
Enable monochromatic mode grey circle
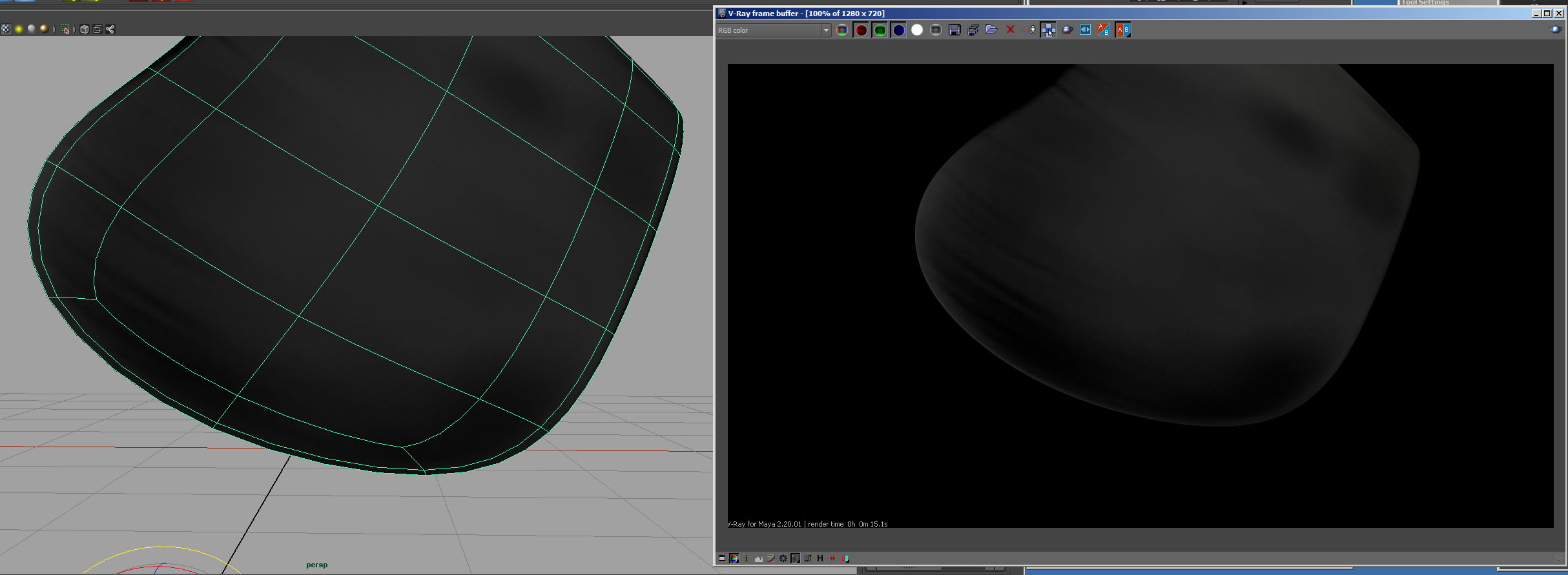point(936,30)
